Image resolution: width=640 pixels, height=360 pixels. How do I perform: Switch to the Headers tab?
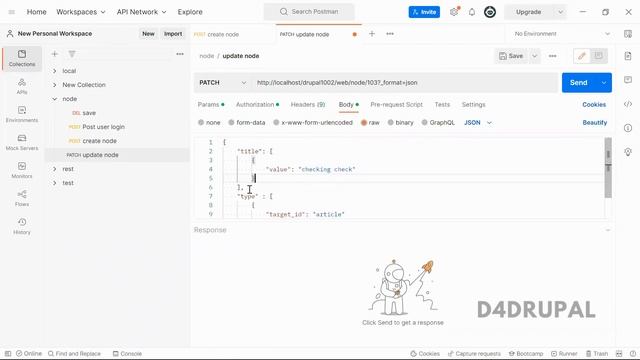click(x=308, y=104)
